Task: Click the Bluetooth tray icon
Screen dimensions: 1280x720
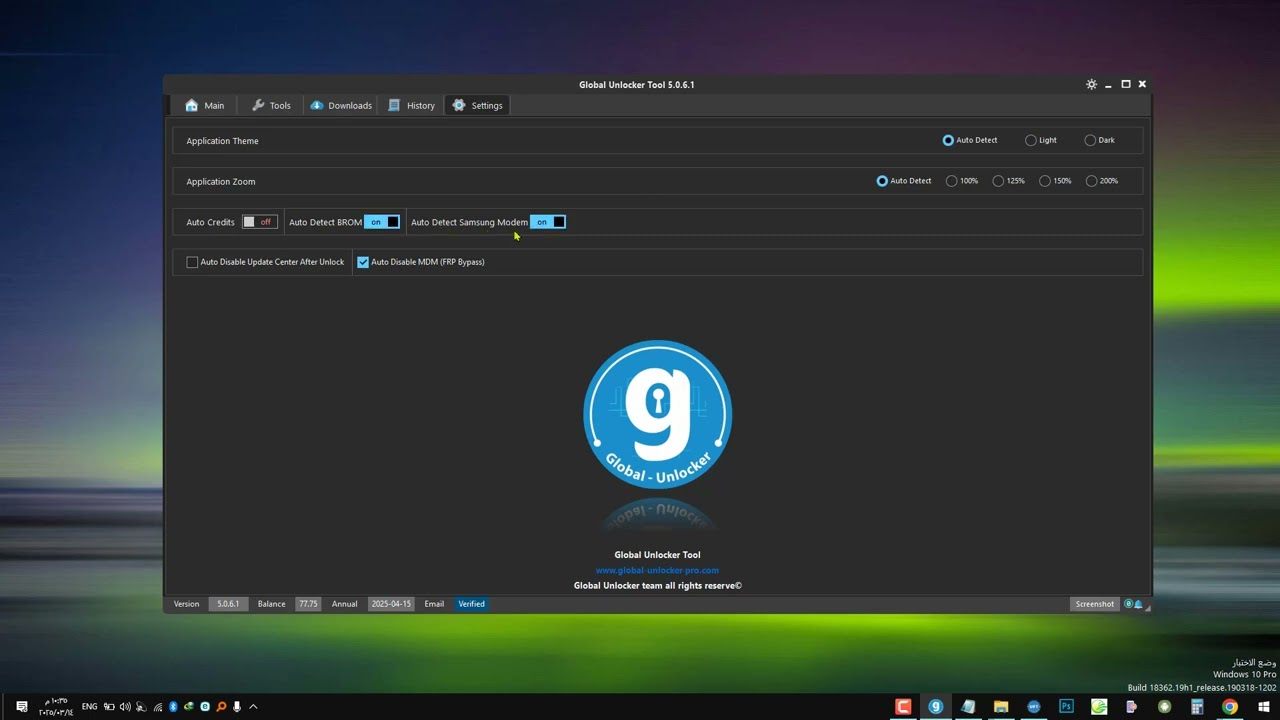Action: (x=173, y=707)
